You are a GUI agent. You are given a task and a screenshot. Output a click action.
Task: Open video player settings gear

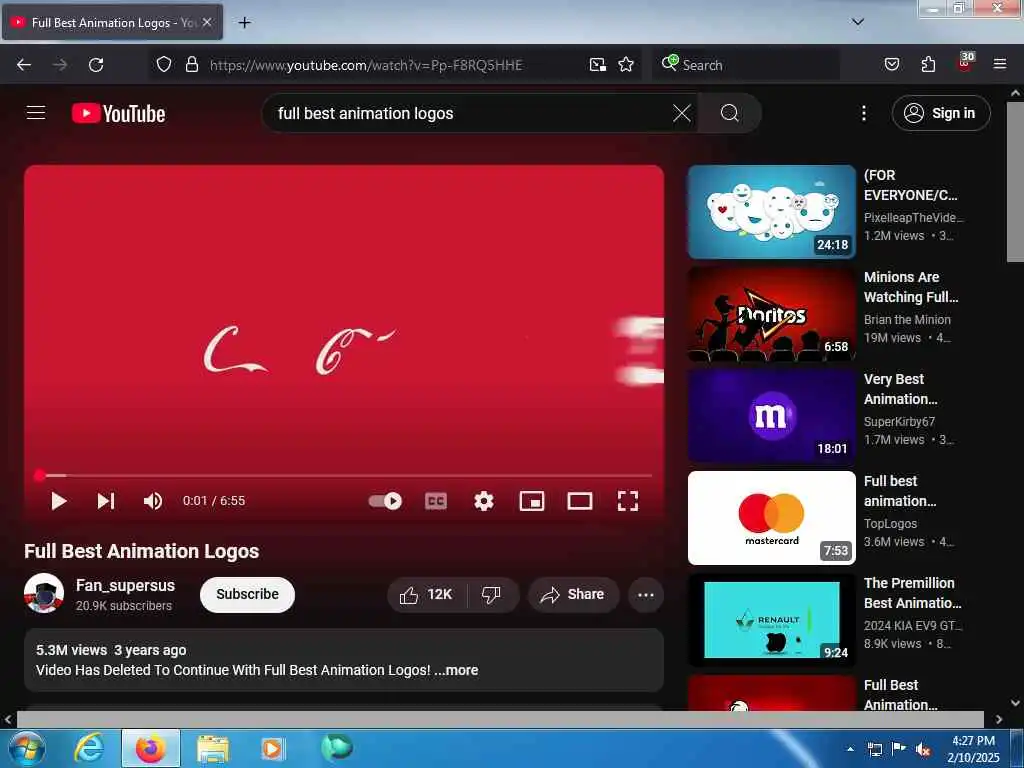pos(483,501)
